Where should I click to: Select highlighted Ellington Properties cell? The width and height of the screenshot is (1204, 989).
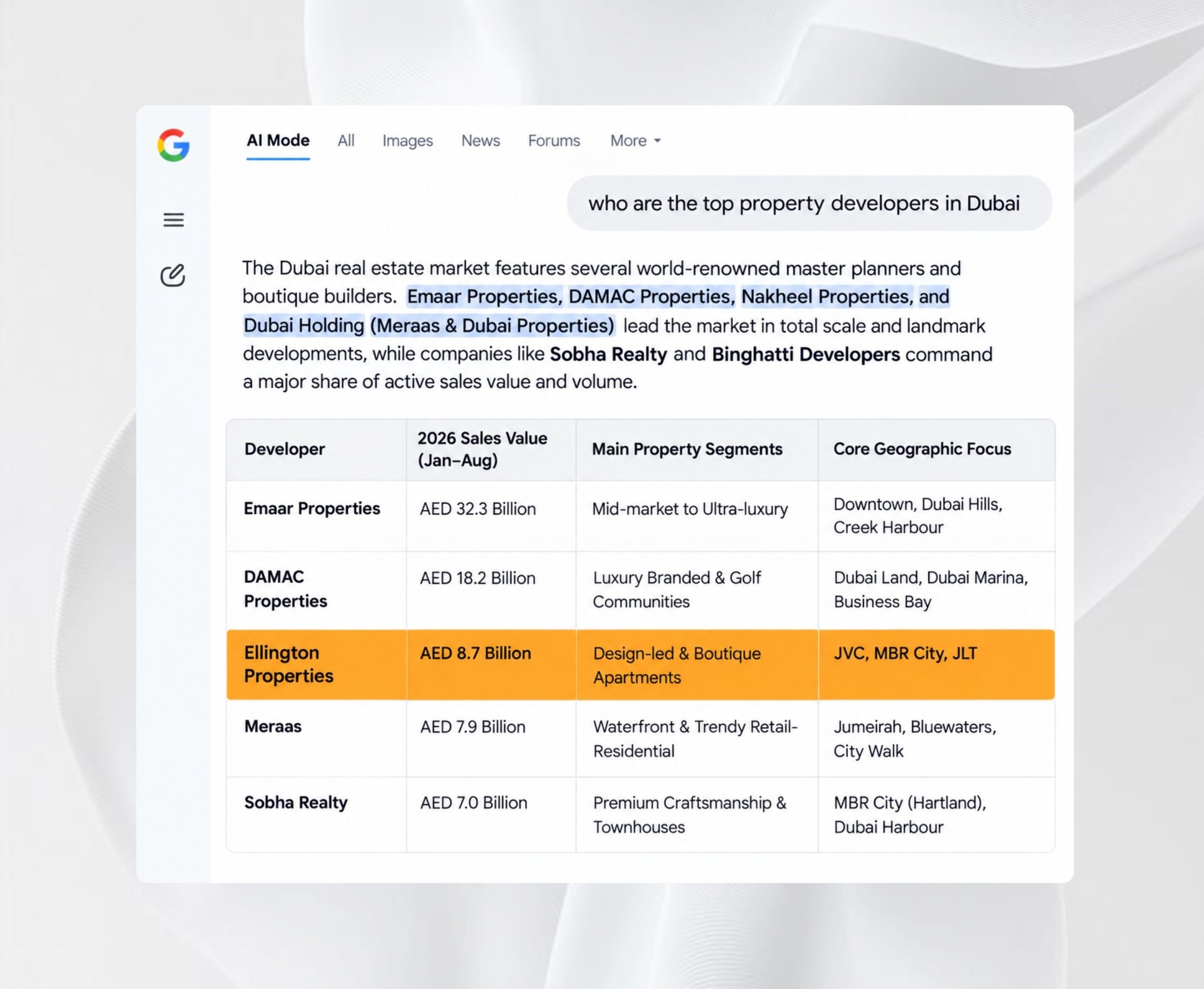tap(316, 664)
